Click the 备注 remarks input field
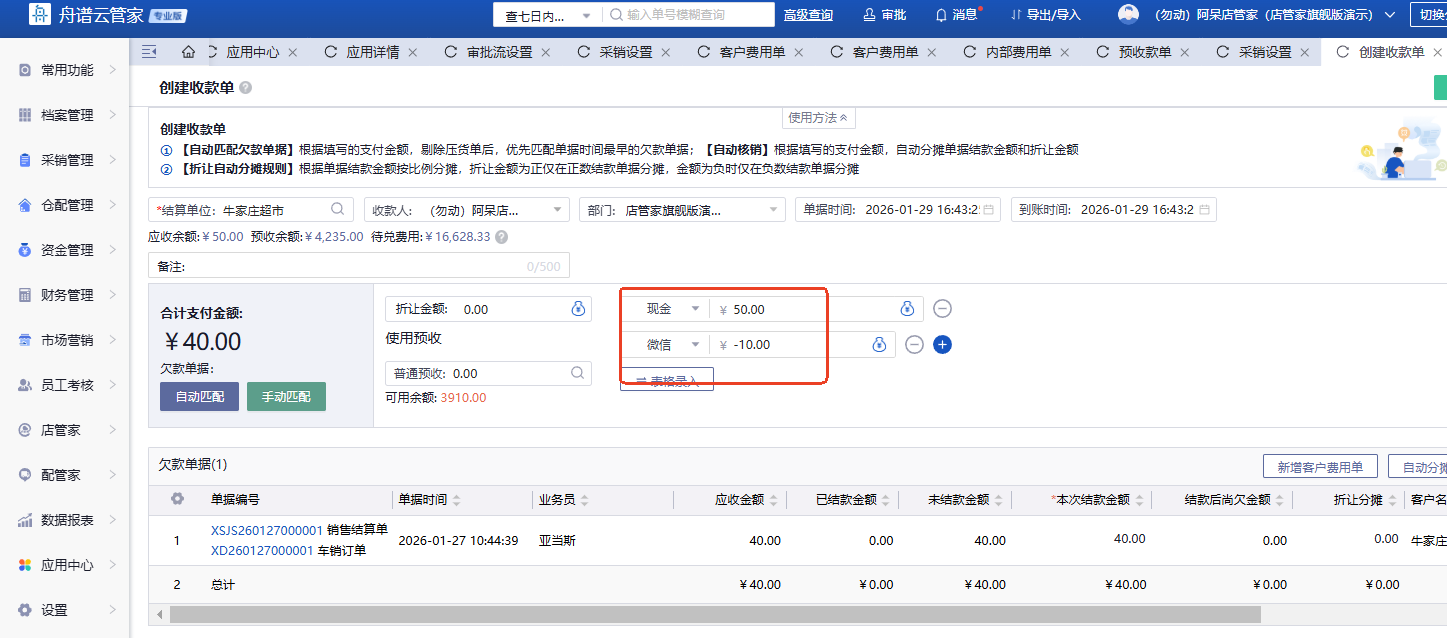The width and height of the screenshot is (1447, 638). click(355, 267)
